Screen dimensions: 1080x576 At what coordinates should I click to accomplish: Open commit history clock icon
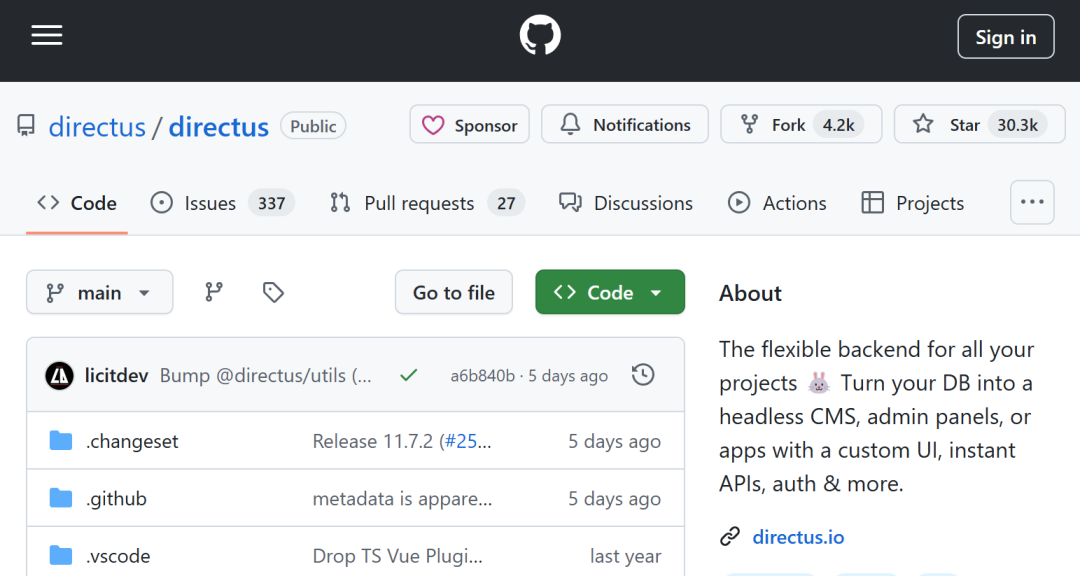pos(643,375)
